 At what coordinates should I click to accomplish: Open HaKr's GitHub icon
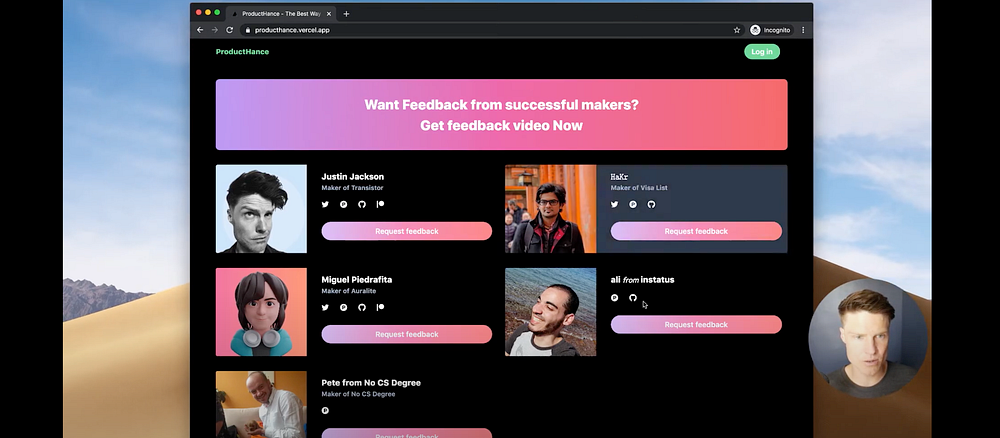(651, 205)
